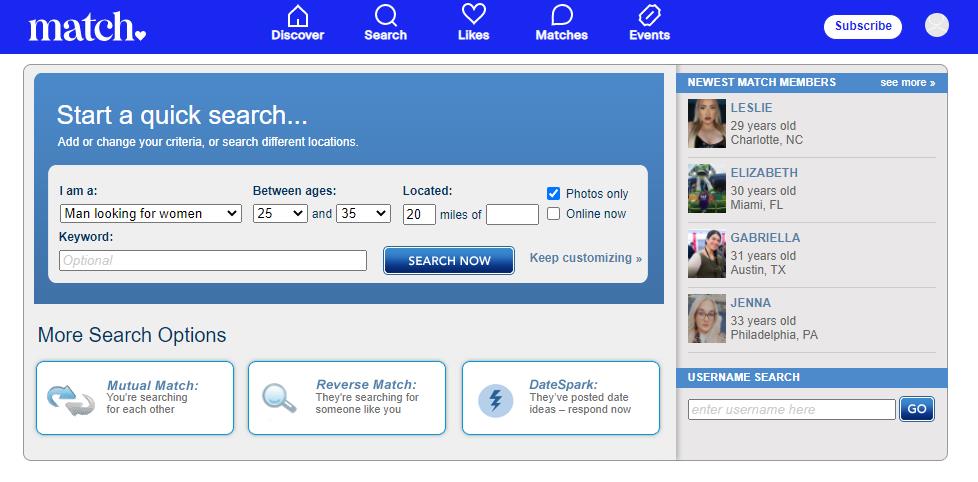Click 'Miami, FL' location text

[x=757, y=205]
